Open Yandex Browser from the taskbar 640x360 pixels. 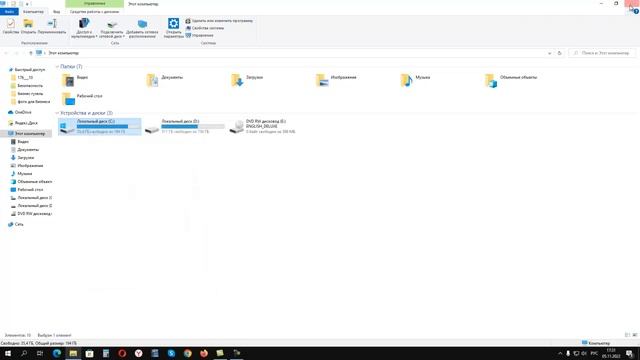tap(138, 353)
